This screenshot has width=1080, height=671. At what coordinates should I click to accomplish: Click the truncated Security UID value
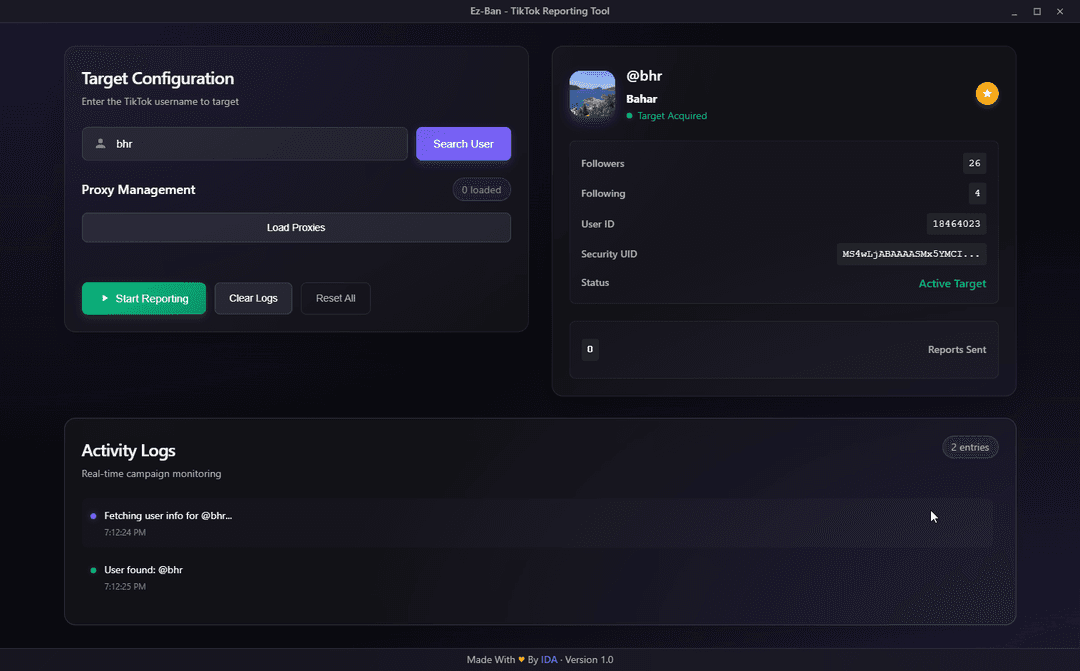pos(911,254)
